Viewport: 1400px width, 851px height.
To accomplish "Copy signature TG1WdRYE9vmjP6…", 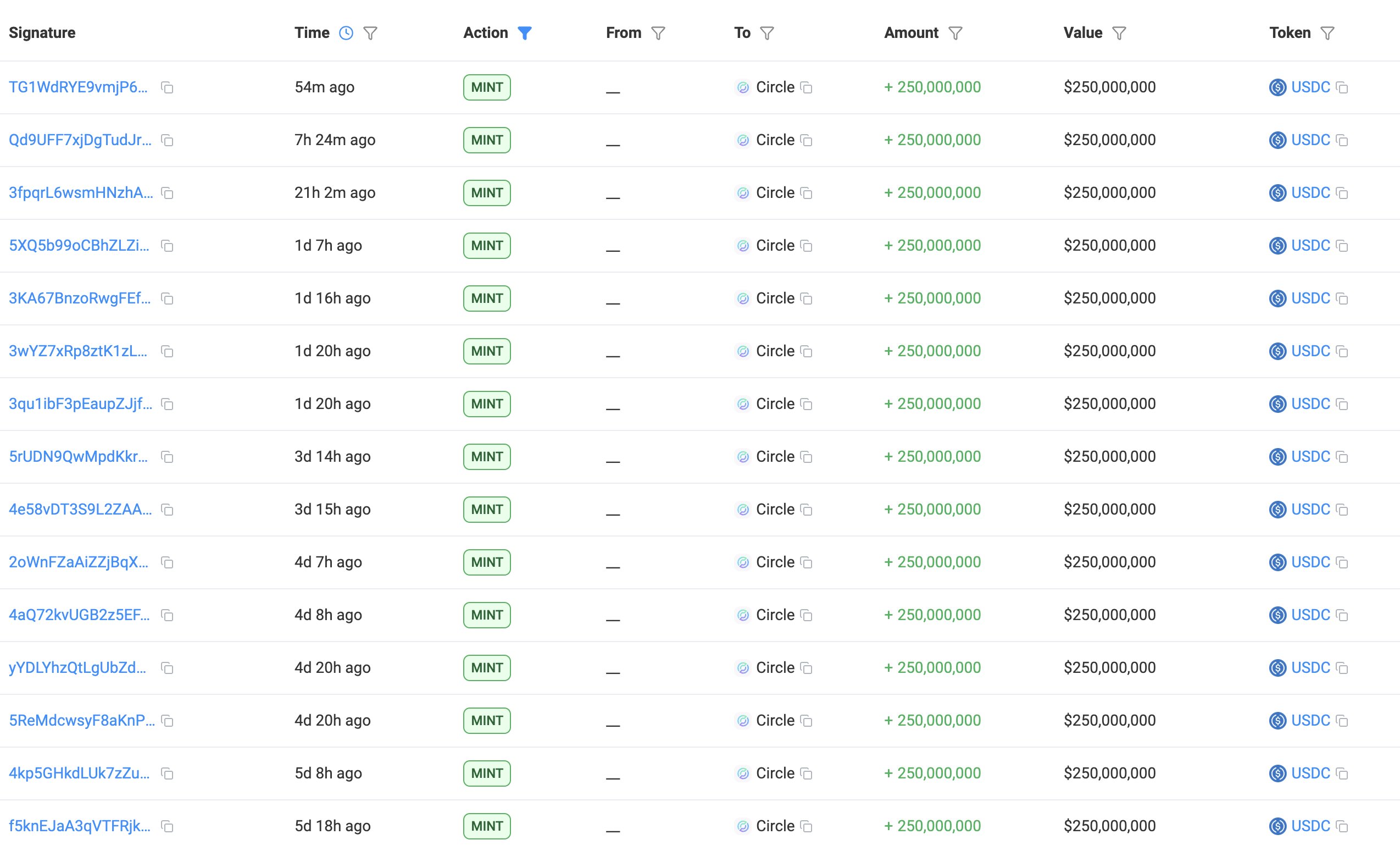I will point(167,87).
